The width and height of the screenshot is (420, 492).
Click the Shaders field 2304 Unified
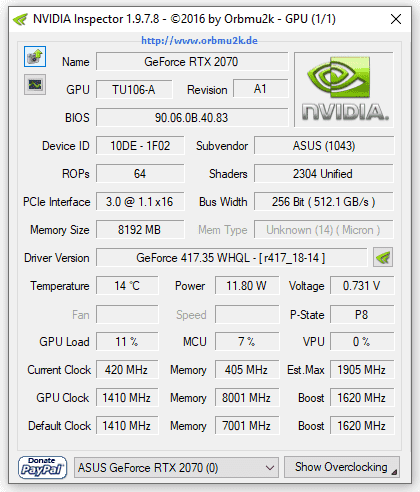coord(324,174)
